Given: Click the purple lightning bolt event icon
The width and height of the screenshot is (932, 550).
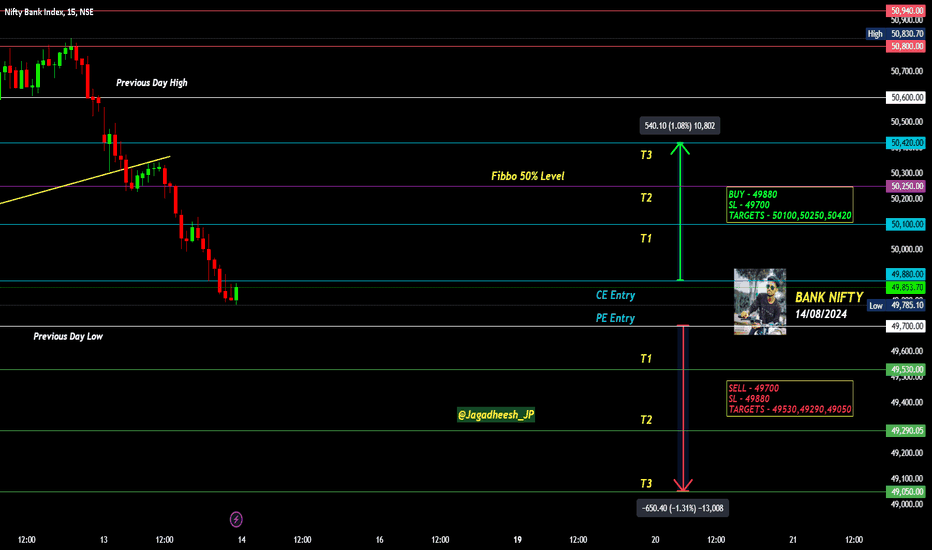Looking at the screenshot, I should click(x=236, y=520).
